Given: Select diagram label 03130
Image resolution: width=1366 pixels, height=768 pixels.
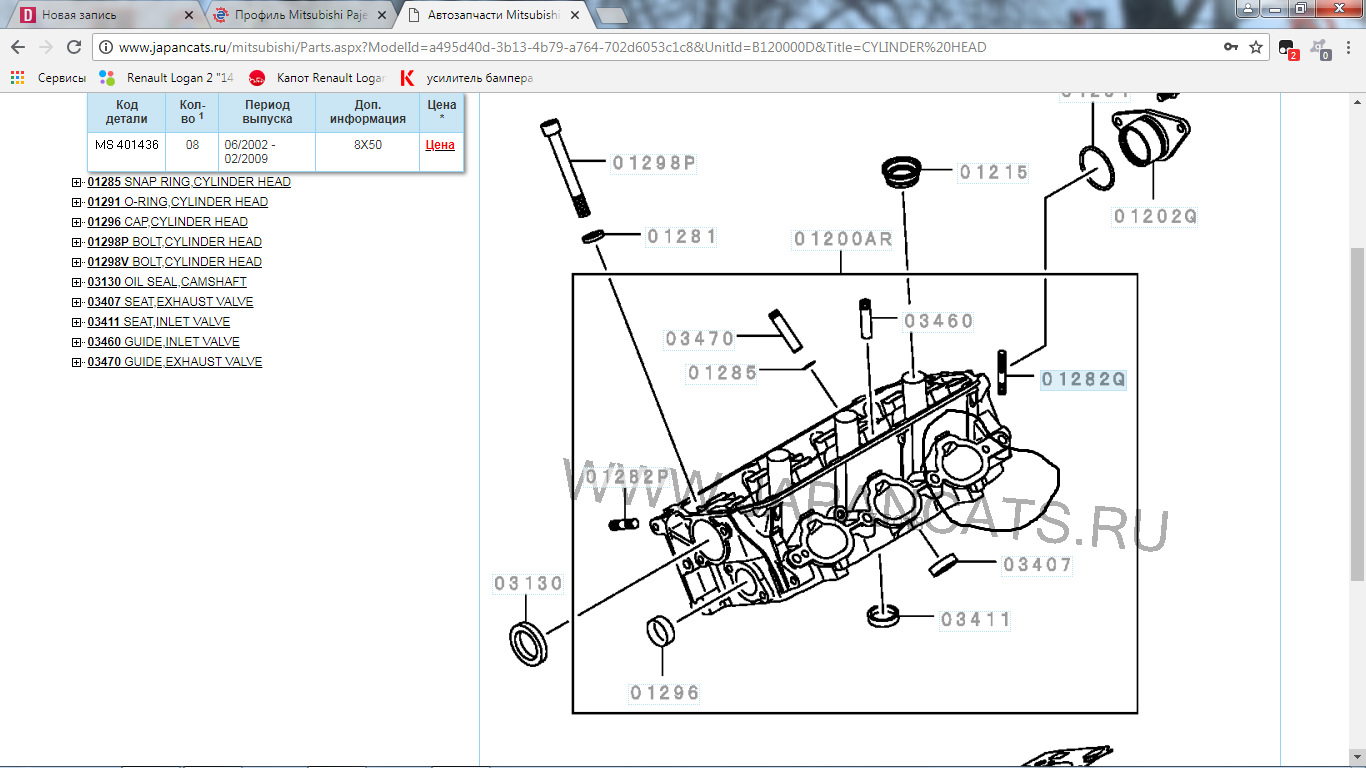Looking at the screenshot, I should coord(528,584).
